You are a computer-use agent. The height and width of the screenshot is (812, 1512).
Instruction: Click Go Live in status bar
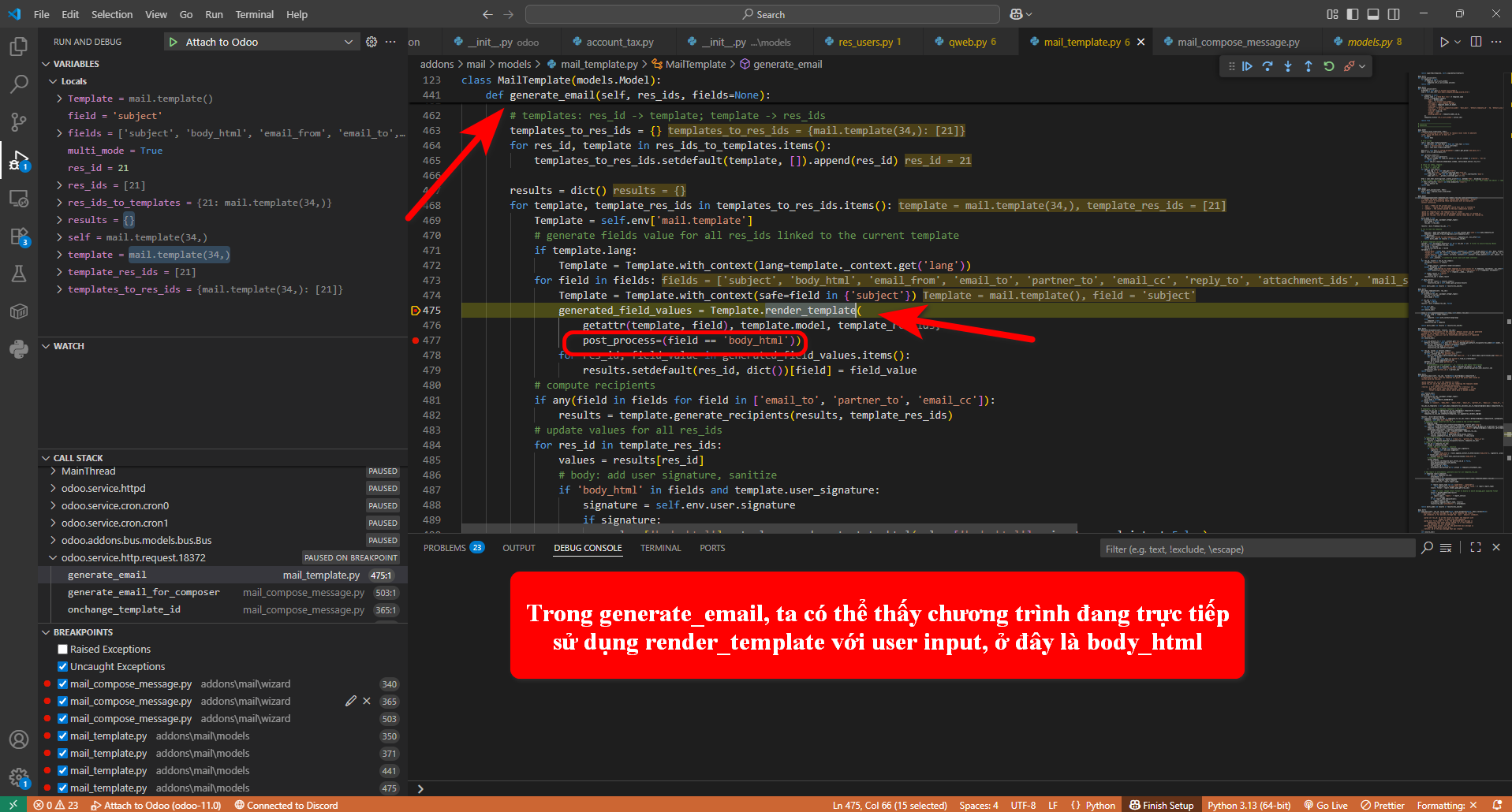1326,805
